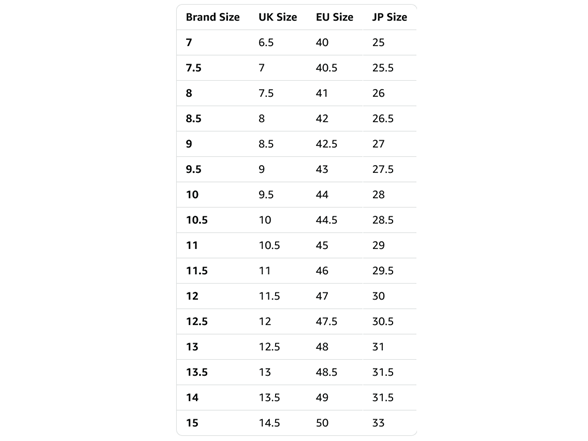Select brand size 12 row label
This screenshot has width=588, height=441.
[x=192, y=296]
